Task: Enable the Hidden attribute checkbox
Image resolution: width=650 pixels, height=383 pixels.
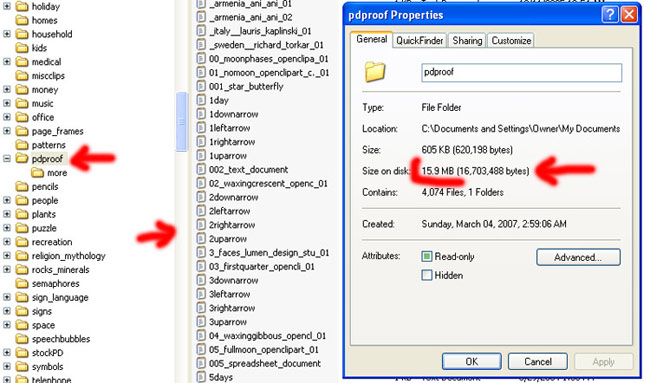Action: [x=427, y=275]
